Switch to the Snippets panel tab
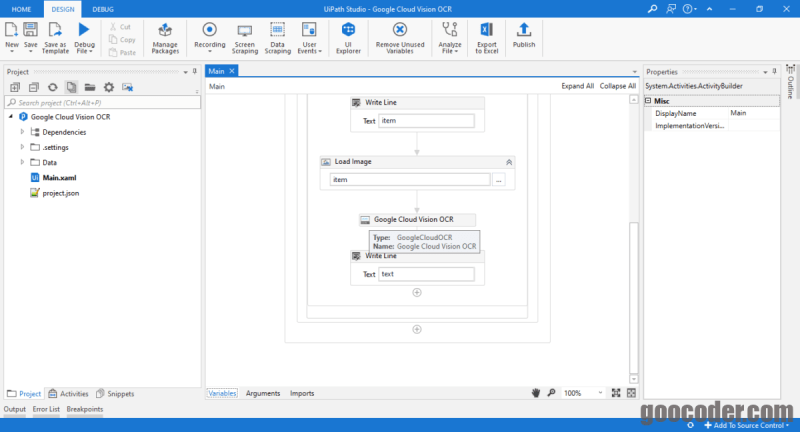The image size is (800, 432). click(x=115, y=394)
